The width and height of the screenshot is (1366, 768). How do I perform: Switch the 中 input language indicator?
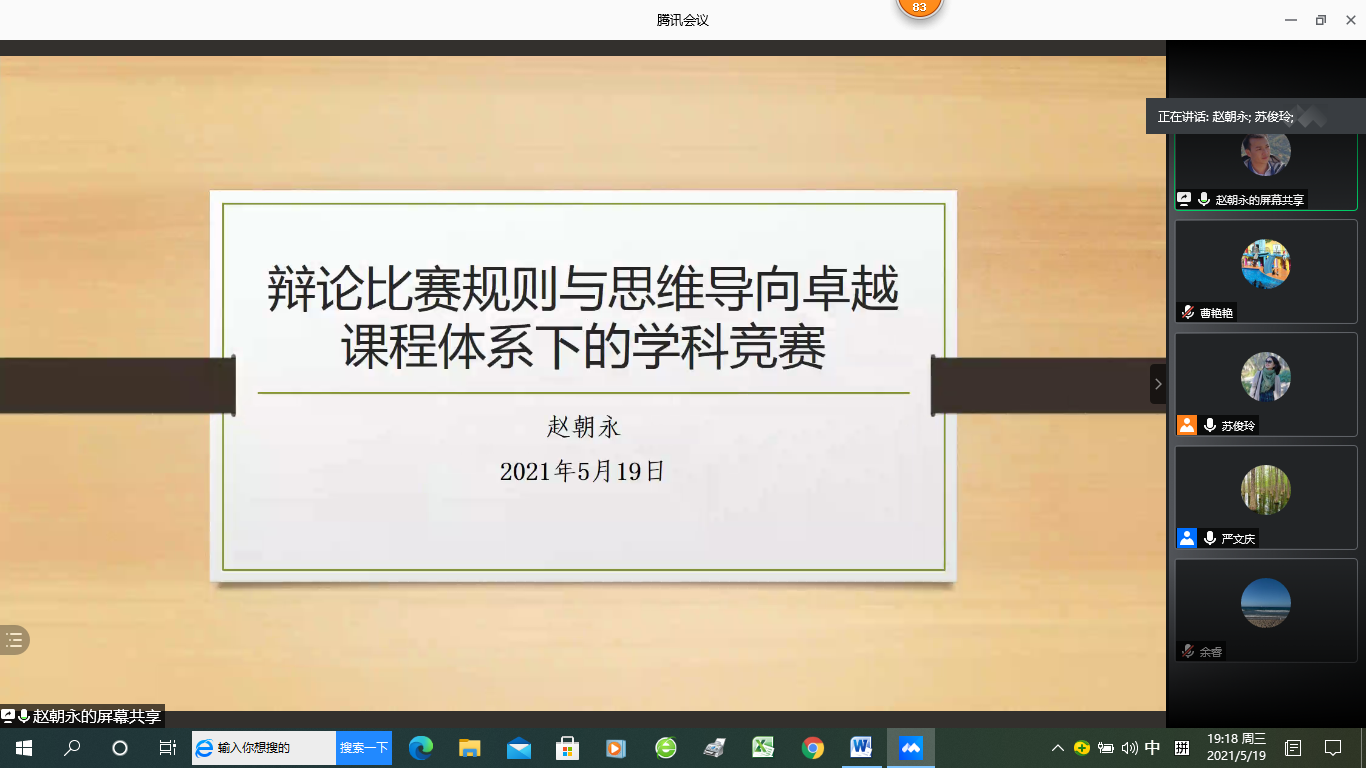tap(1153, 748)
